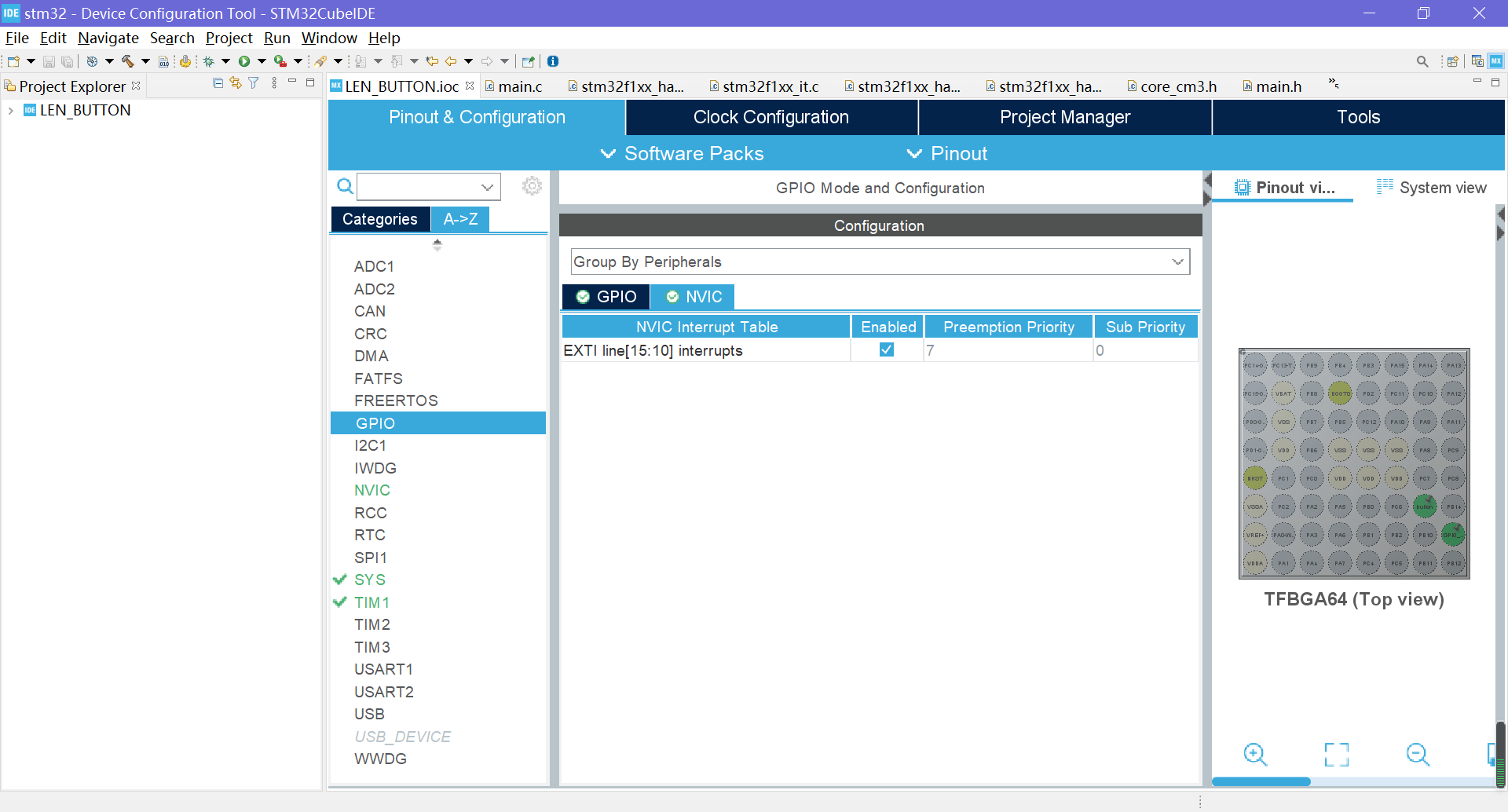Click the Debug bug icon

(x=209, y=61)
